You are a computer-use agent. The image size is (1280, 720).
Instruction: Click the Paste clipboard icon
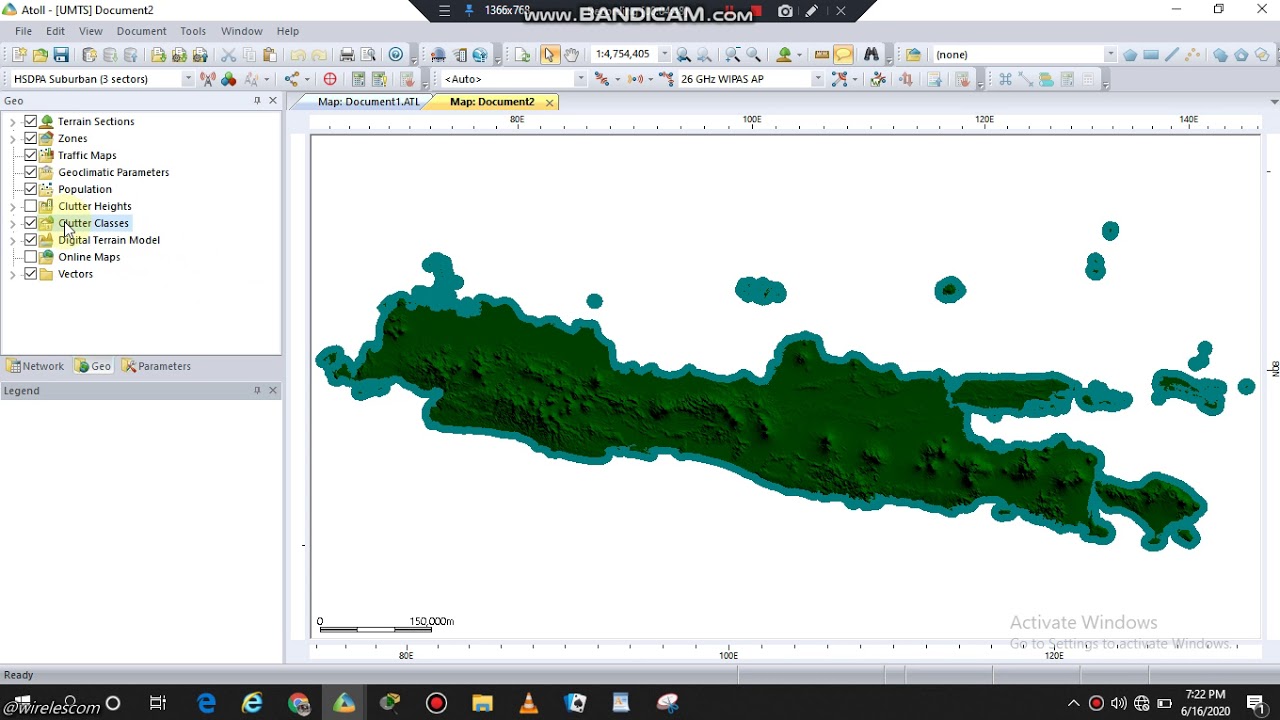point(269,55)
